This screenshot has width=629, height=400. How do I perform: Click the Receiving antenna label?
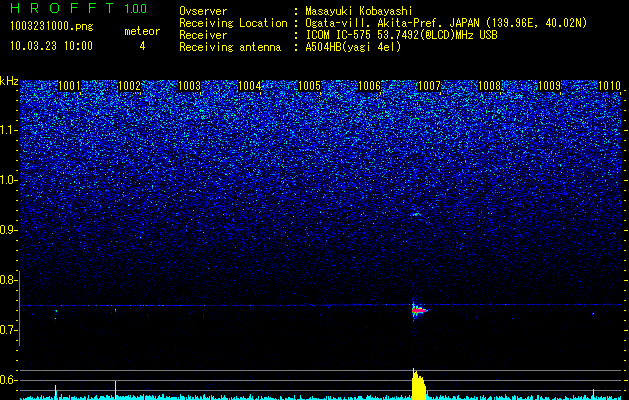coord(230,47)
